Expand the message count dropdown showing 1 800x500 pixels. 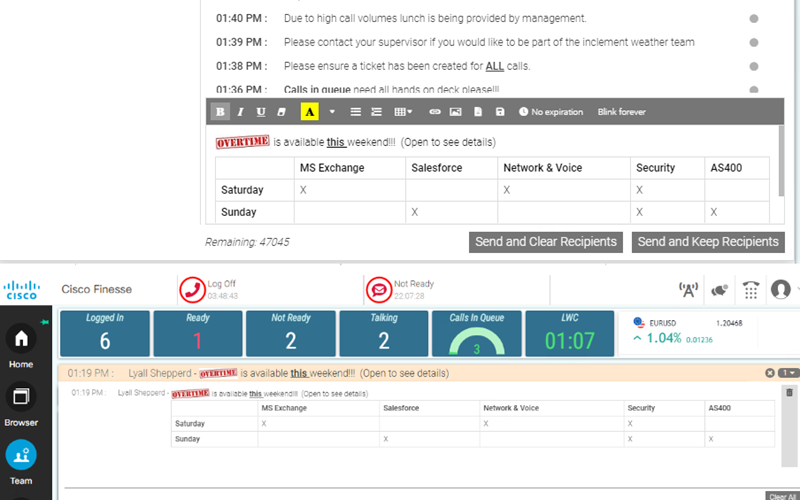(789, 373)
